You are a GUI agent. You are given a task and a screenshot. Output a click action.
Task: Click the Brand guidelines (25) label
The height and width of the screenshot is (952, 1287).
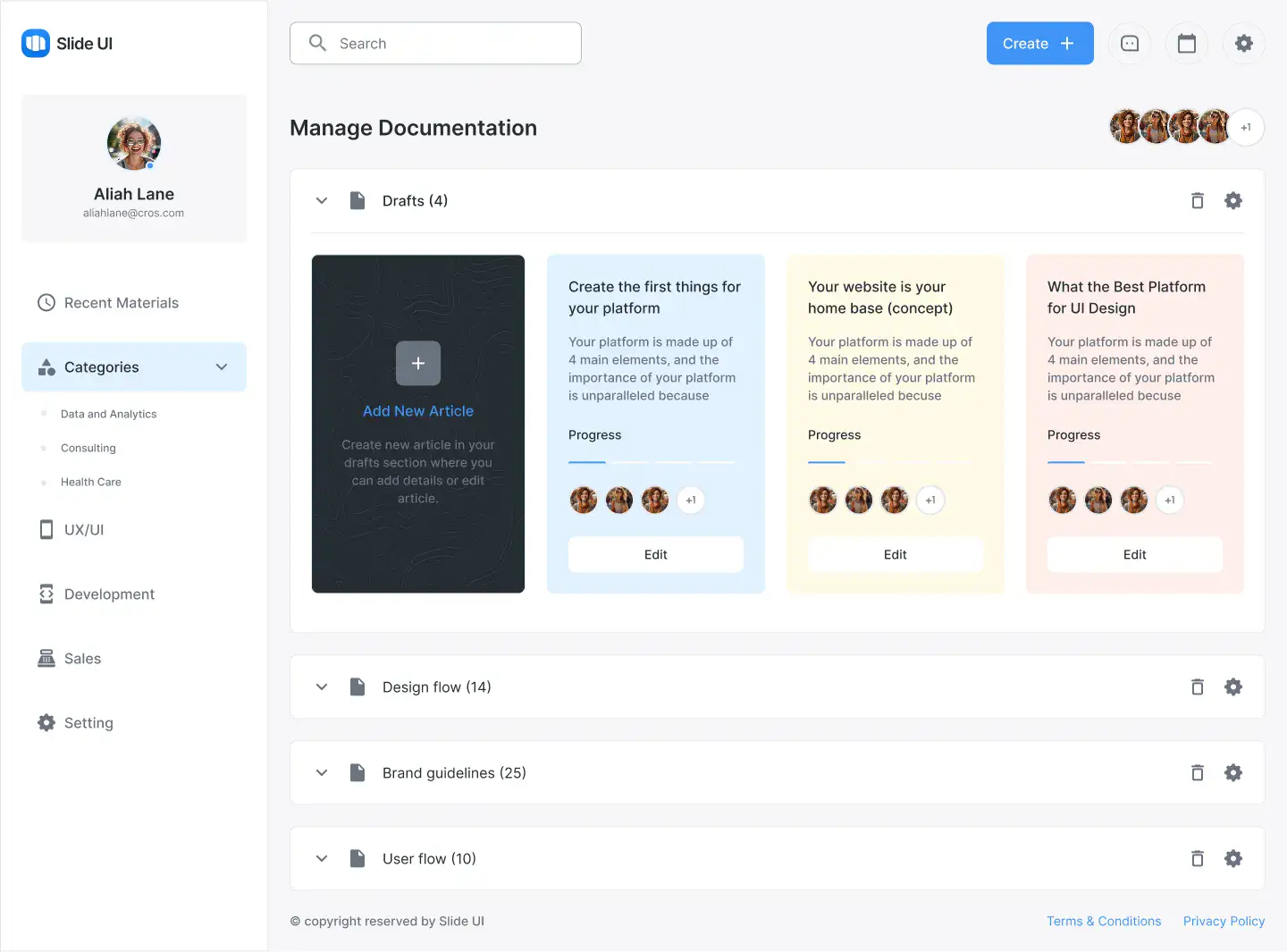coord(454,772)
